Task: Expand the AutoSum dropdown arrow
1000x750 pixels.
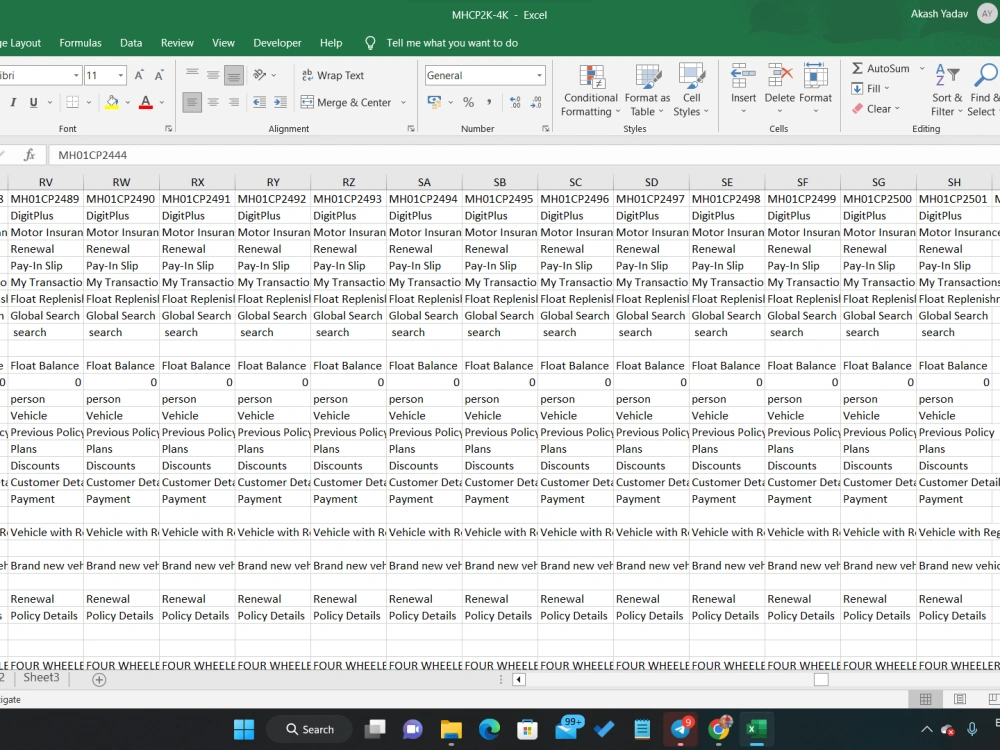Action: pyautogui.click(x=922, y=68)
